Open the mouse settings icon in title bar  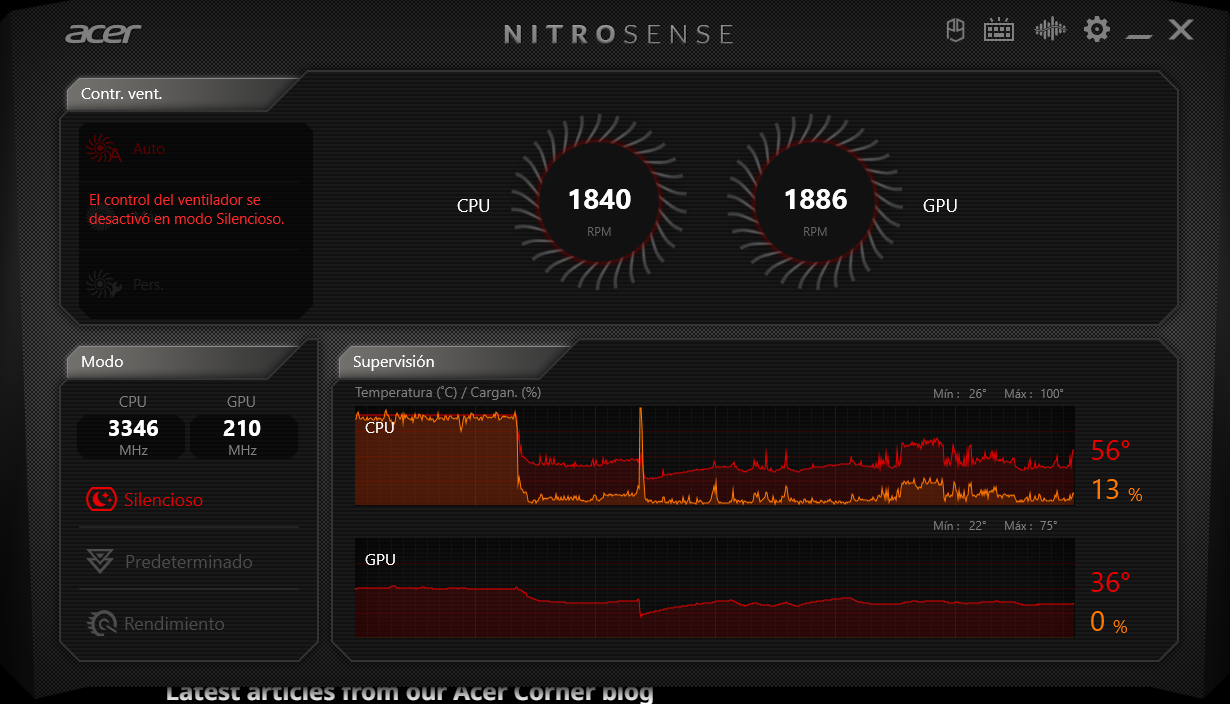(x=956, y=30)
